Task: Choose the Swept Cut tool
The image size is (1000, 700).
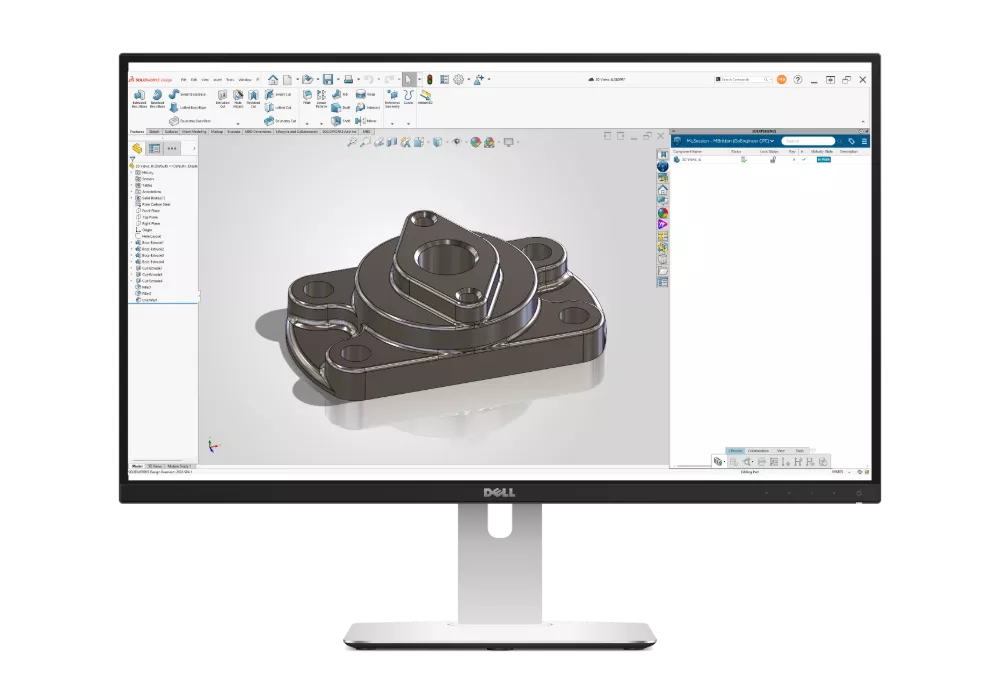Action: point(278,94)
